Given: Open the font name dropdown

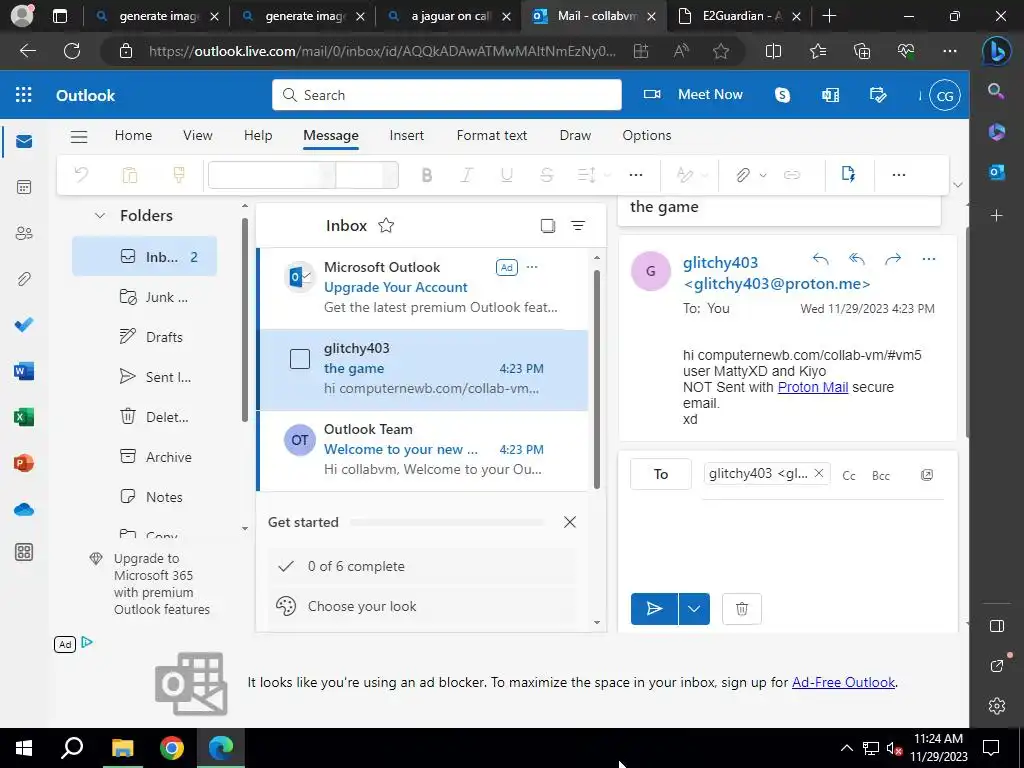Looking at the screenshot, I should point(272,175).
